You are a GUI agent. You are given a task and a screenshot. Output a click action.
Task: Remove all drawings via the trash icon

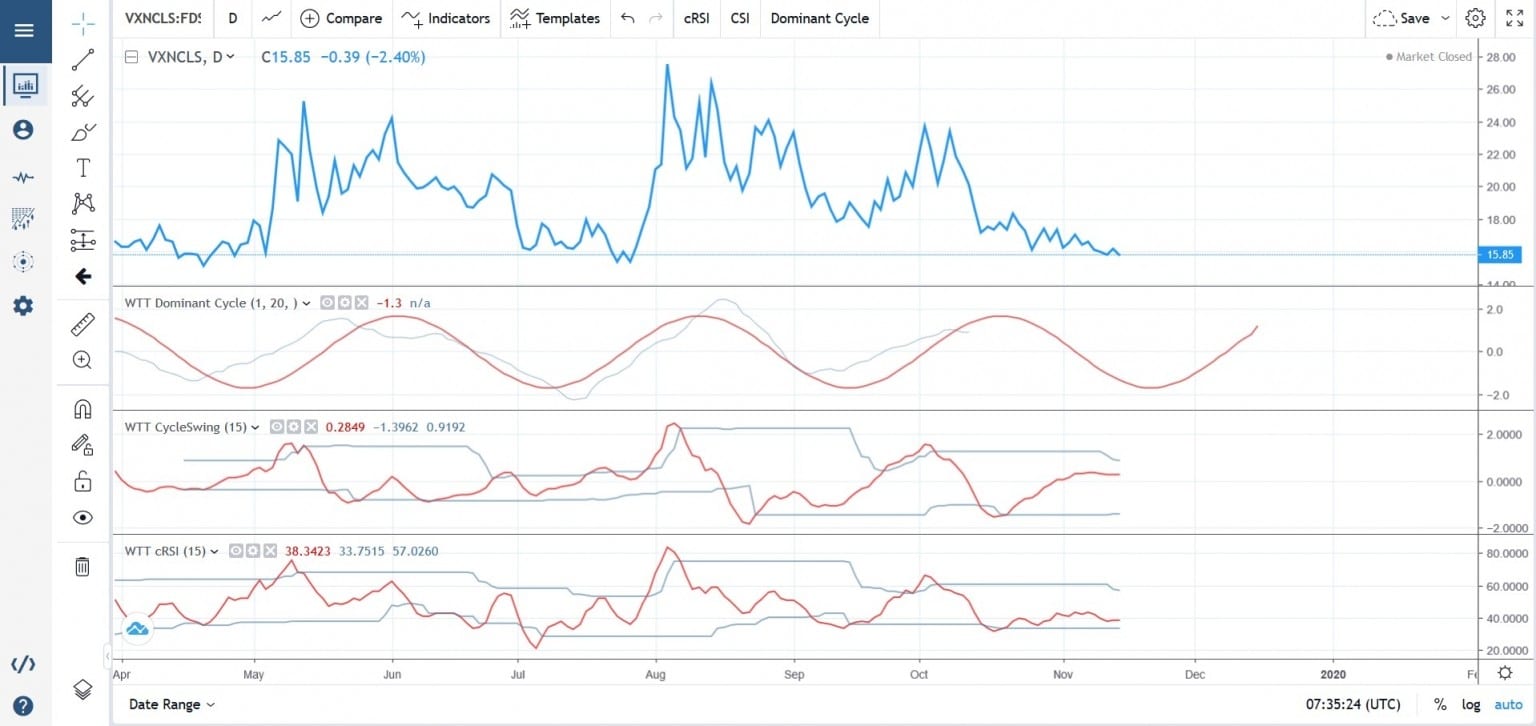coord(82,566)
